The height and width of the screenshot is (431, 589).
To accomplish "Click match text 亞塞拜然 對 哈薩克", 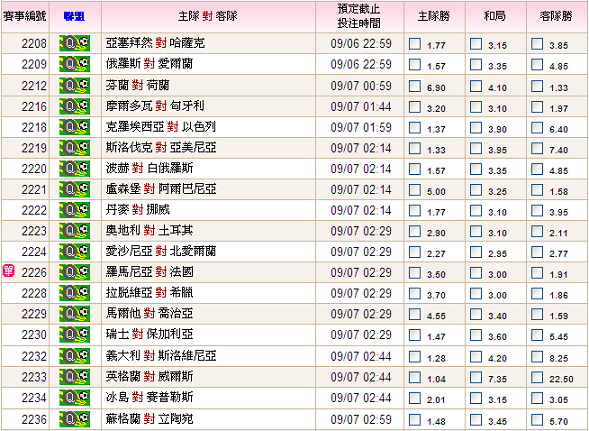I will (156, 44).
